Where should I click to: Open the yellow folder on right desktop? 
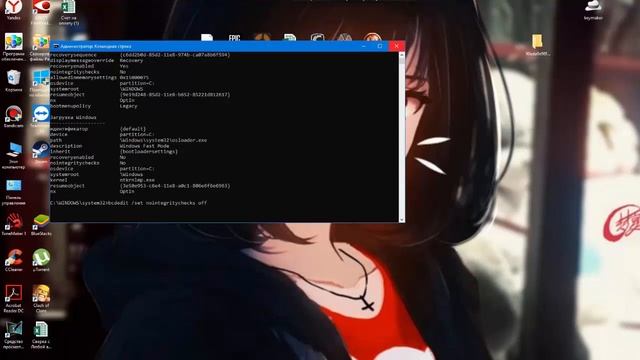[537, 45]
